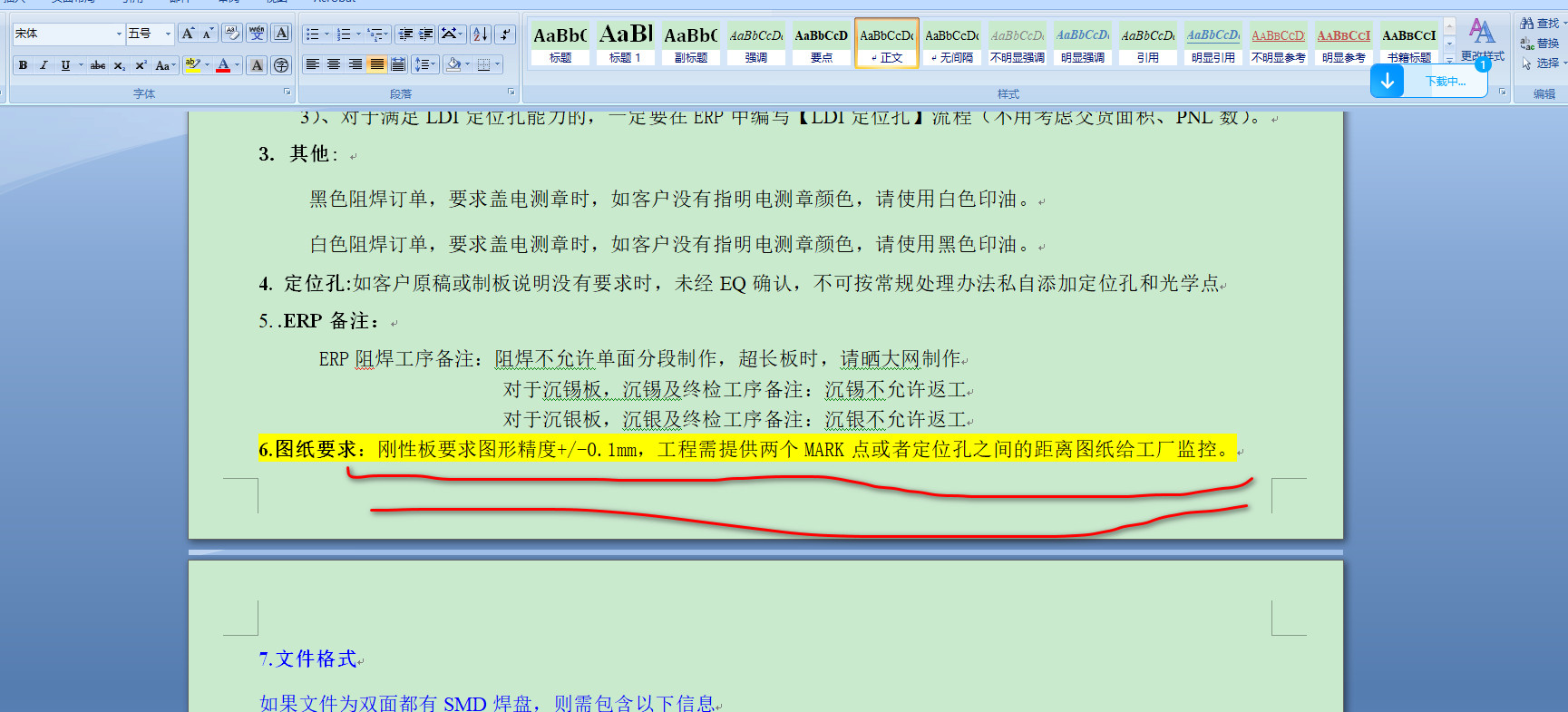Click the blue heading 7.文件格式
Screen dimensions: 1568x712
[x=308, y=659]
